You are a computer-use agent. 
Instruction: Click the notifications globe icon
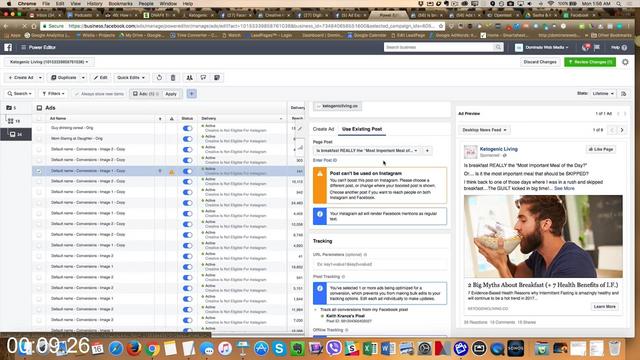coord(586,47)
